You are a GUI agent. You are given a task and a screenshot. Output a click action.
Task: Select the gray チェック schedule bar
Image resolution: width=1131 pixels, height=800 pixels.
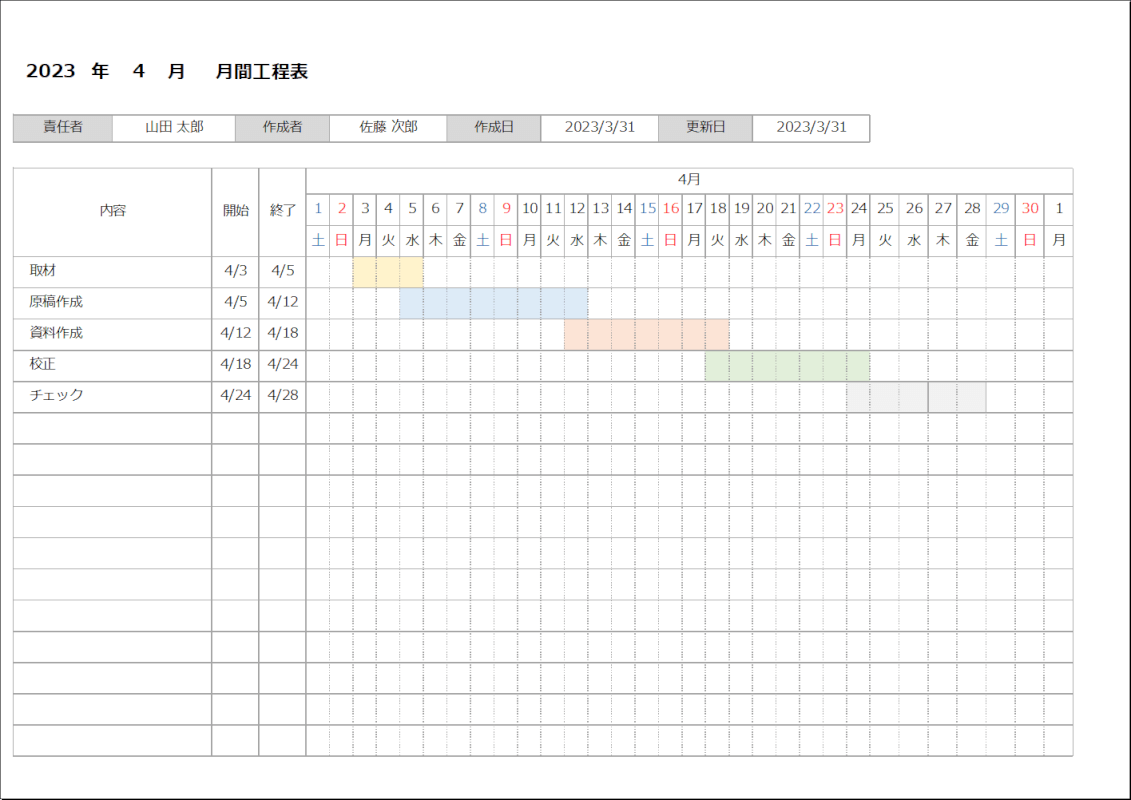916,397
